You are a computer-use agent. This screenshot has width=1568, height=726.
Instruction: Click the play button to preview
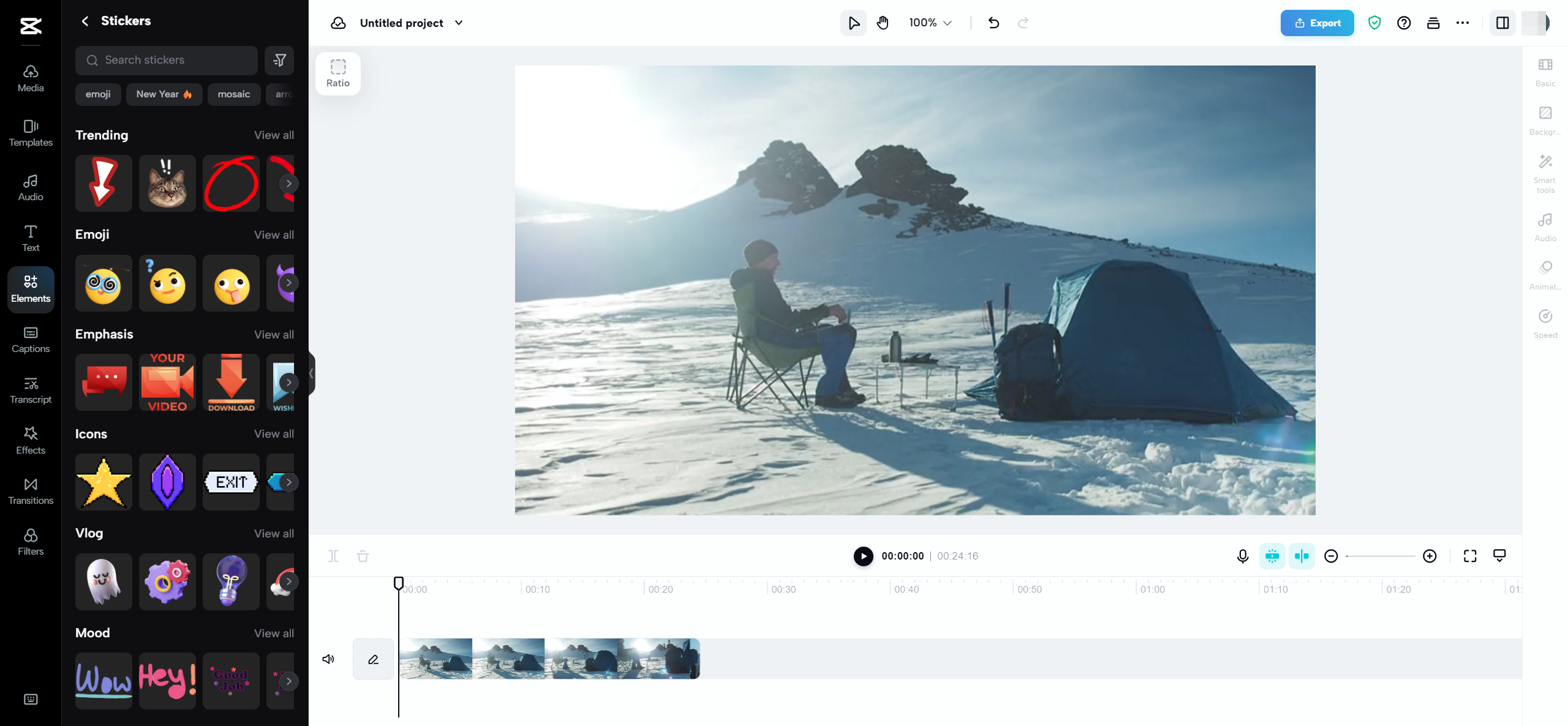tap(863, 556)
